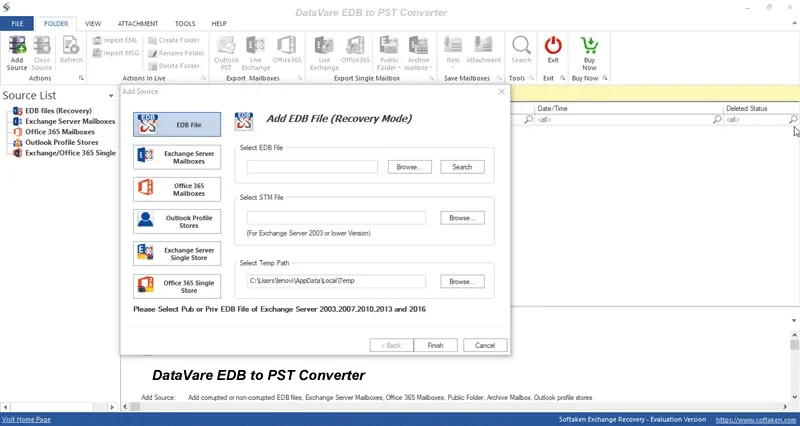
Task: Expand the Actions group launcher
Action: [81, 78]
